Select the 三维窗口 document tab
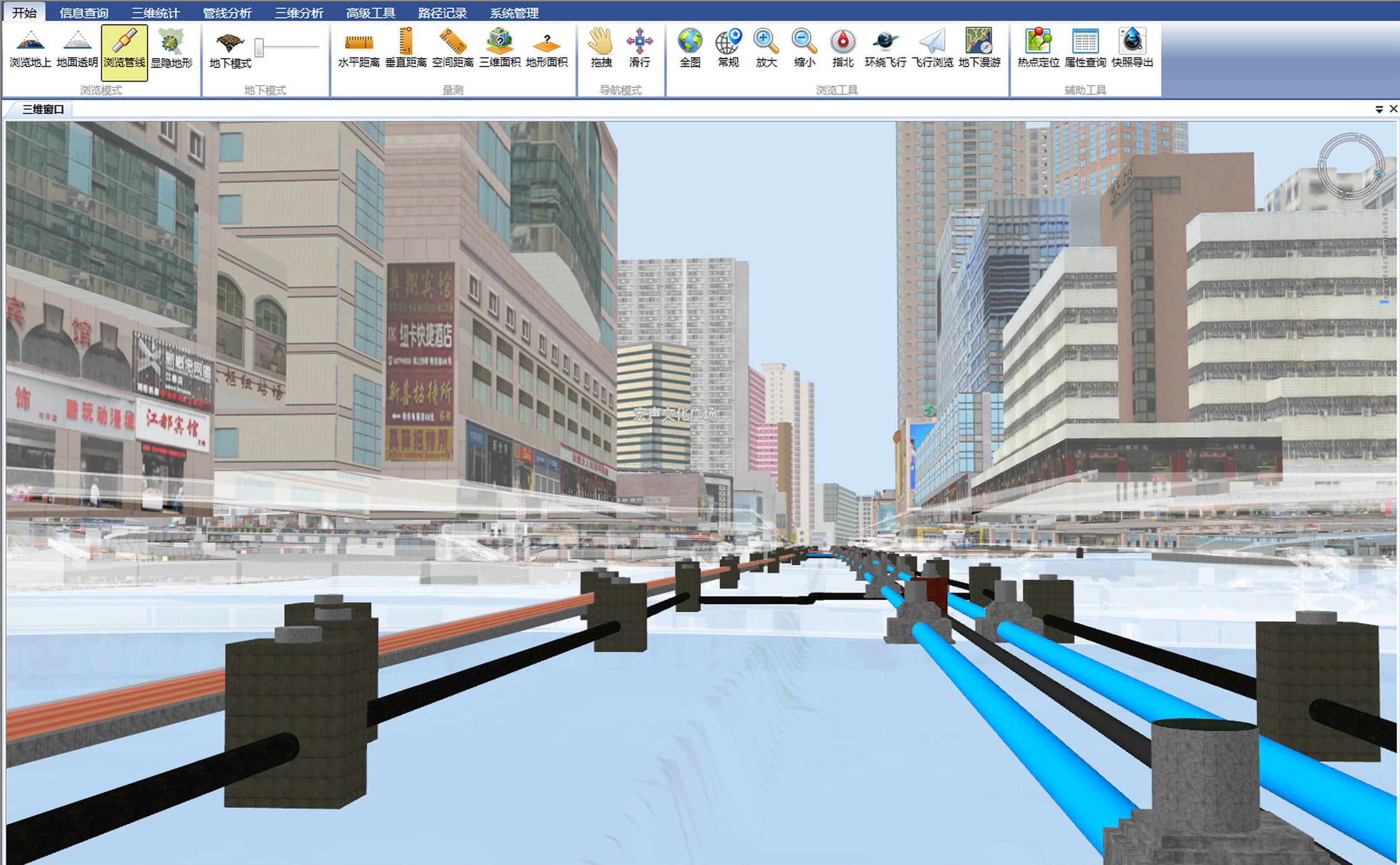The width and height of the screenshot is (1400, 865). (x=43, y=109)
